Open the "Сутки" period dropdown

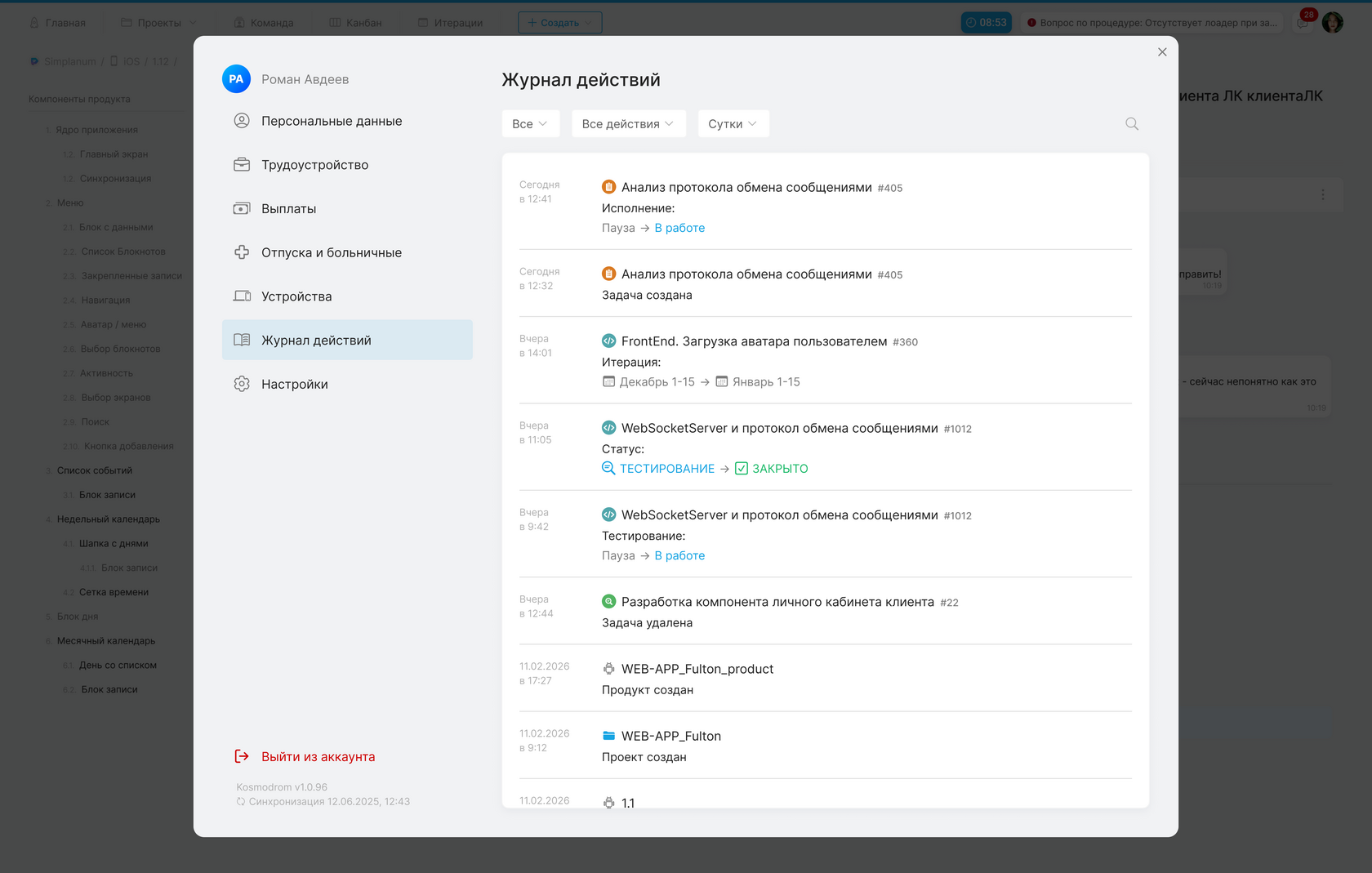pyautogui.click(x=733, y=124)
